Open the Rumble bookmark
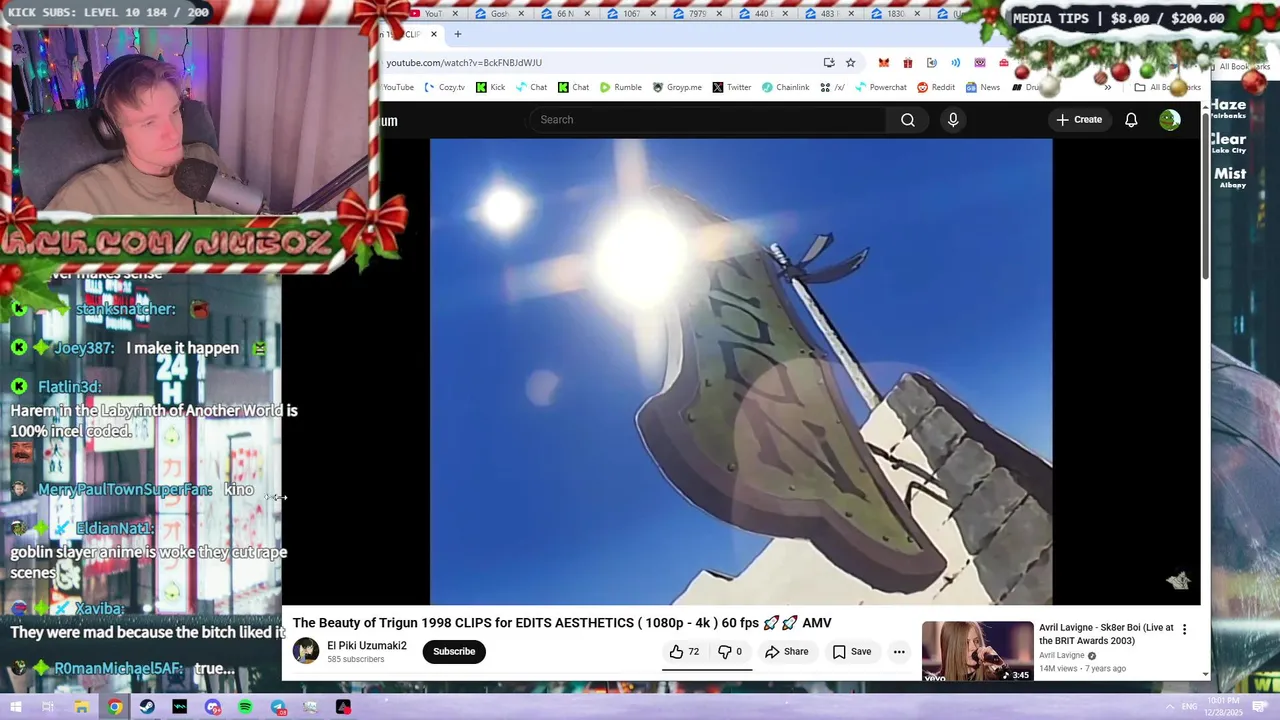The image size is (1280, 720). [621, 87]
